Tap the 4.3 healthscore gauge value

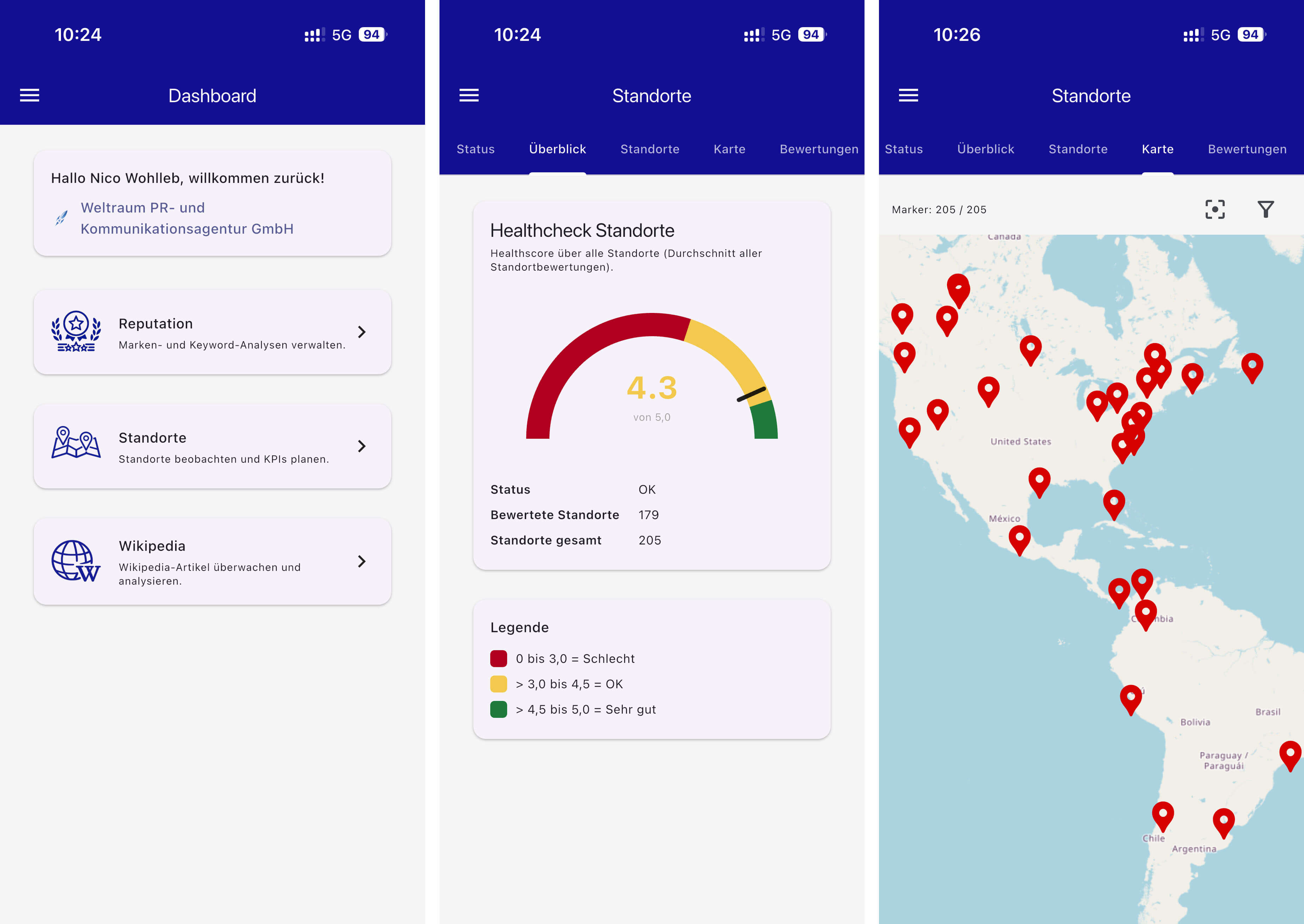pyautogui.click(x=651, y=388)
